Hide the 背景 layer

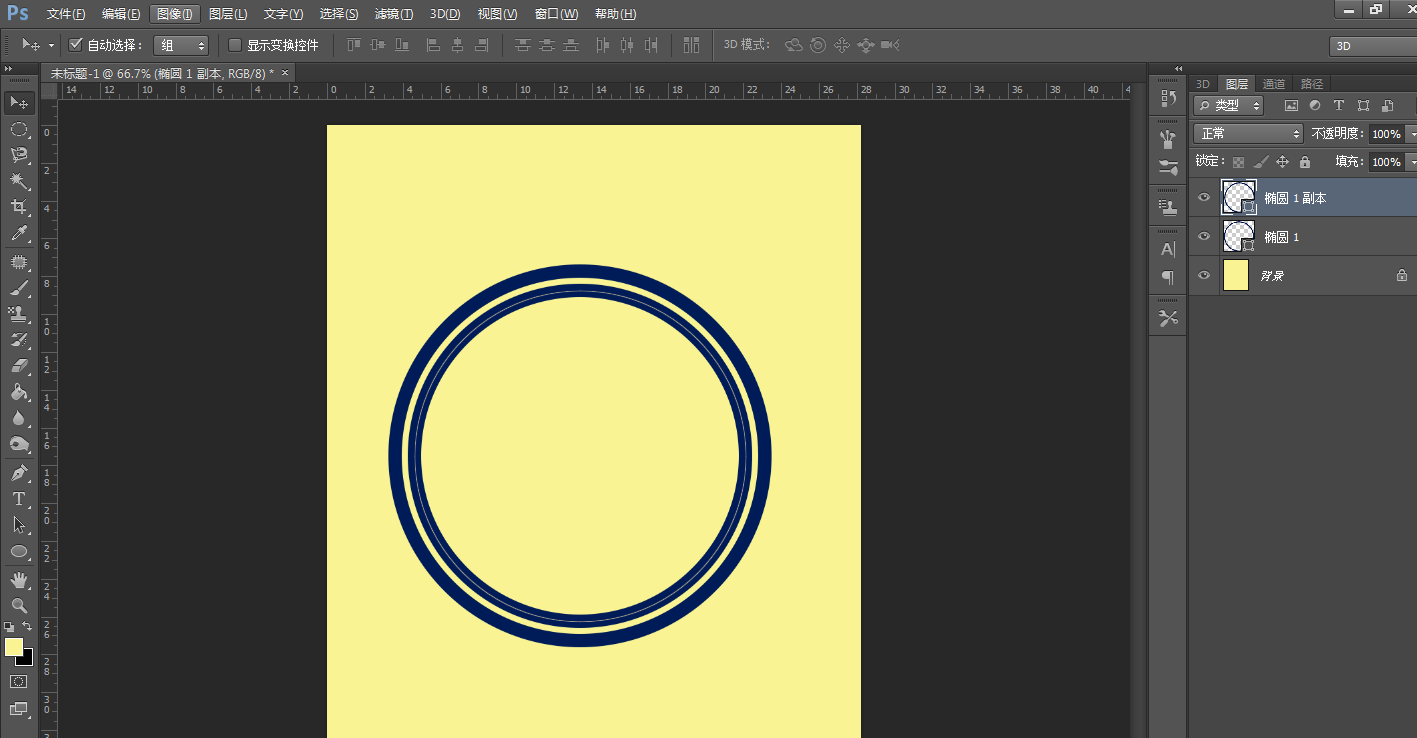click(1204, 275)
